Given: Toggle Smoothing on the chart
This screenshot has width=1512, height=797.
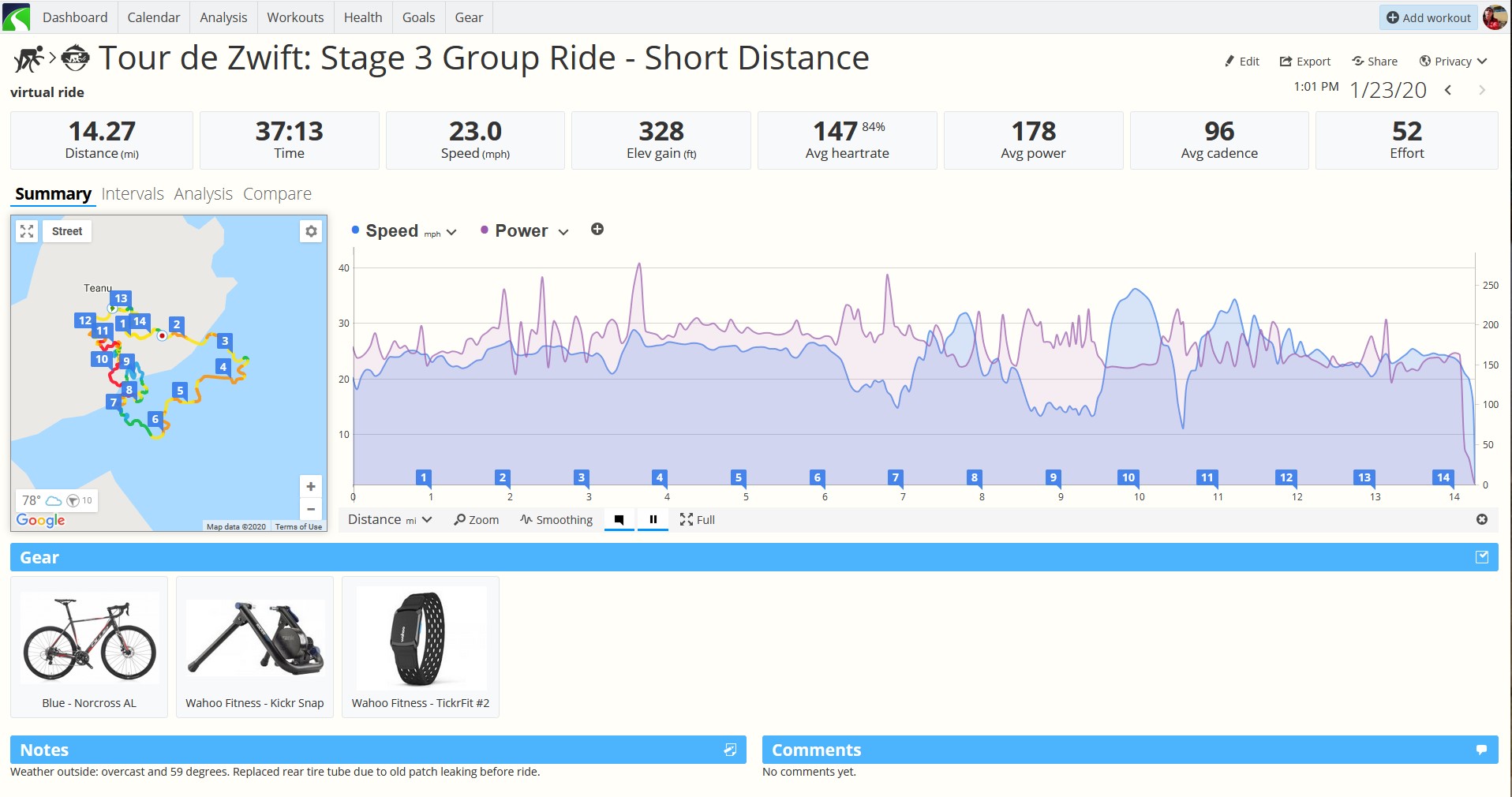Looking at the screenshot, I should [556, 519].
